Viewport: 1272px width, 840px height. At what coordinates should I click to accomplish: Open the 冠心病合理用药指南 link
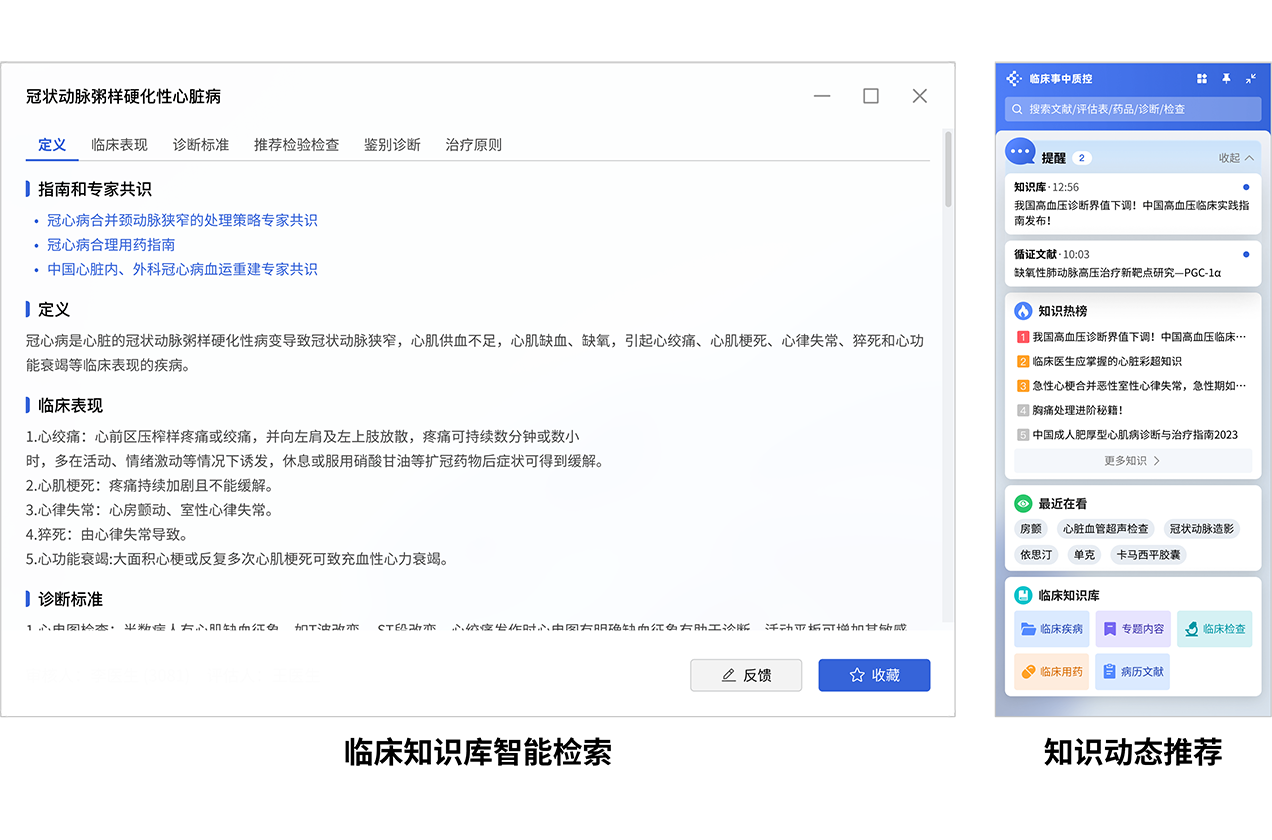tap(112, 245)
